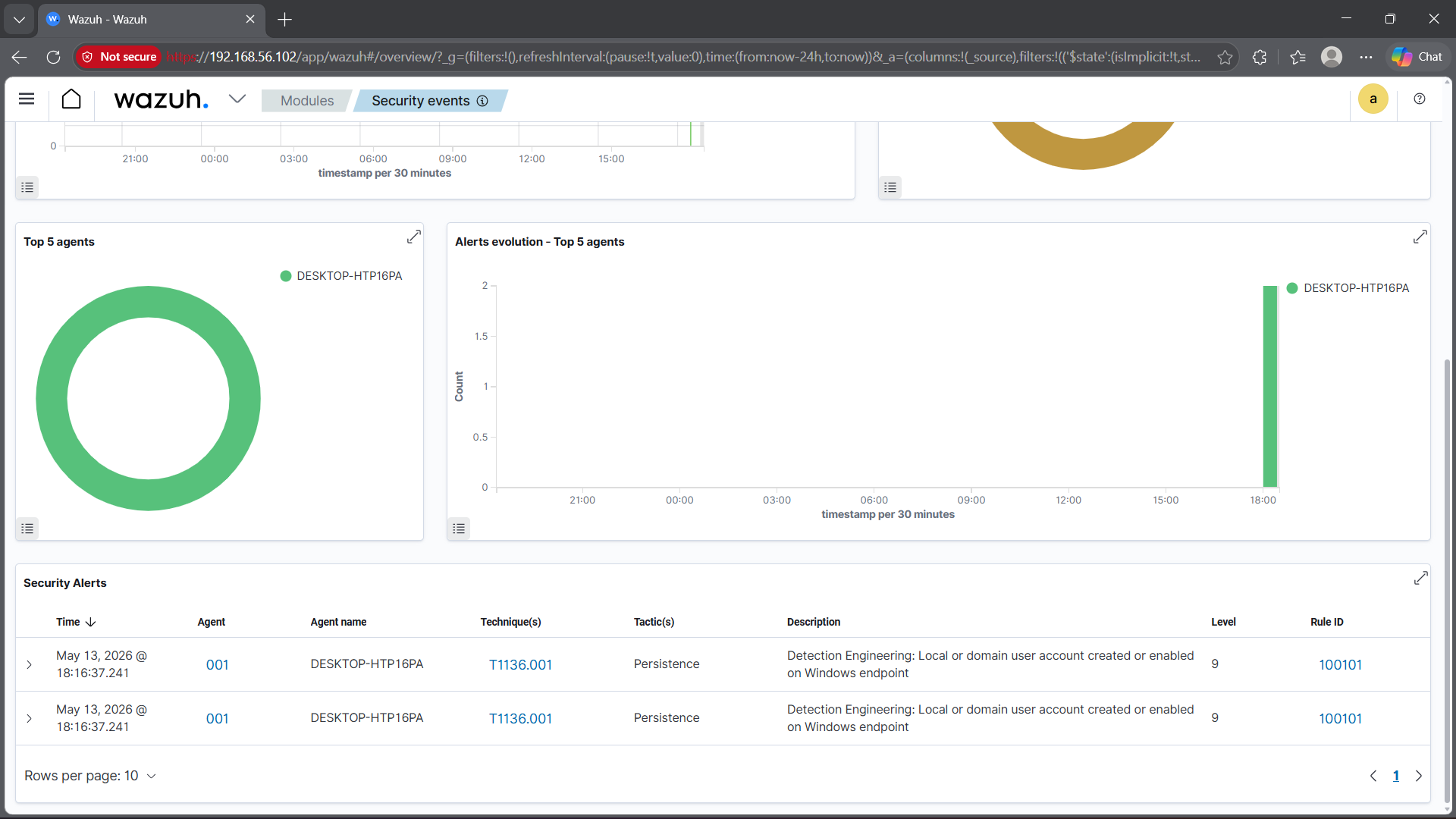Viewport: 1456px width, 819px height.
Task: Open rule 100101 link in first row
Action: (1340, 664)
